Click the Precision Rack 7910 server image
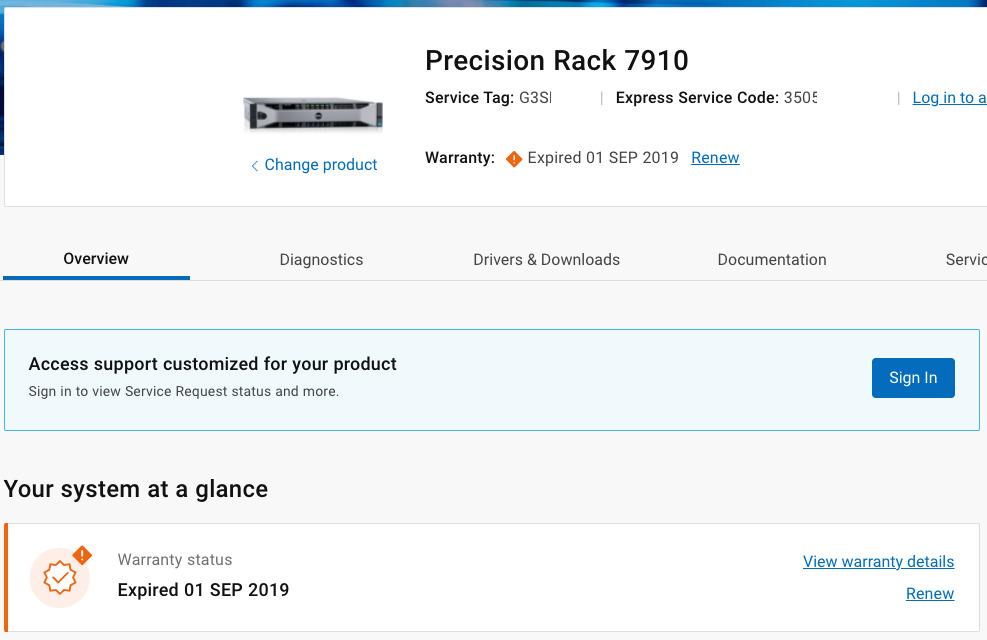Screen dimensions: 987x640 (x=312, y=112)
